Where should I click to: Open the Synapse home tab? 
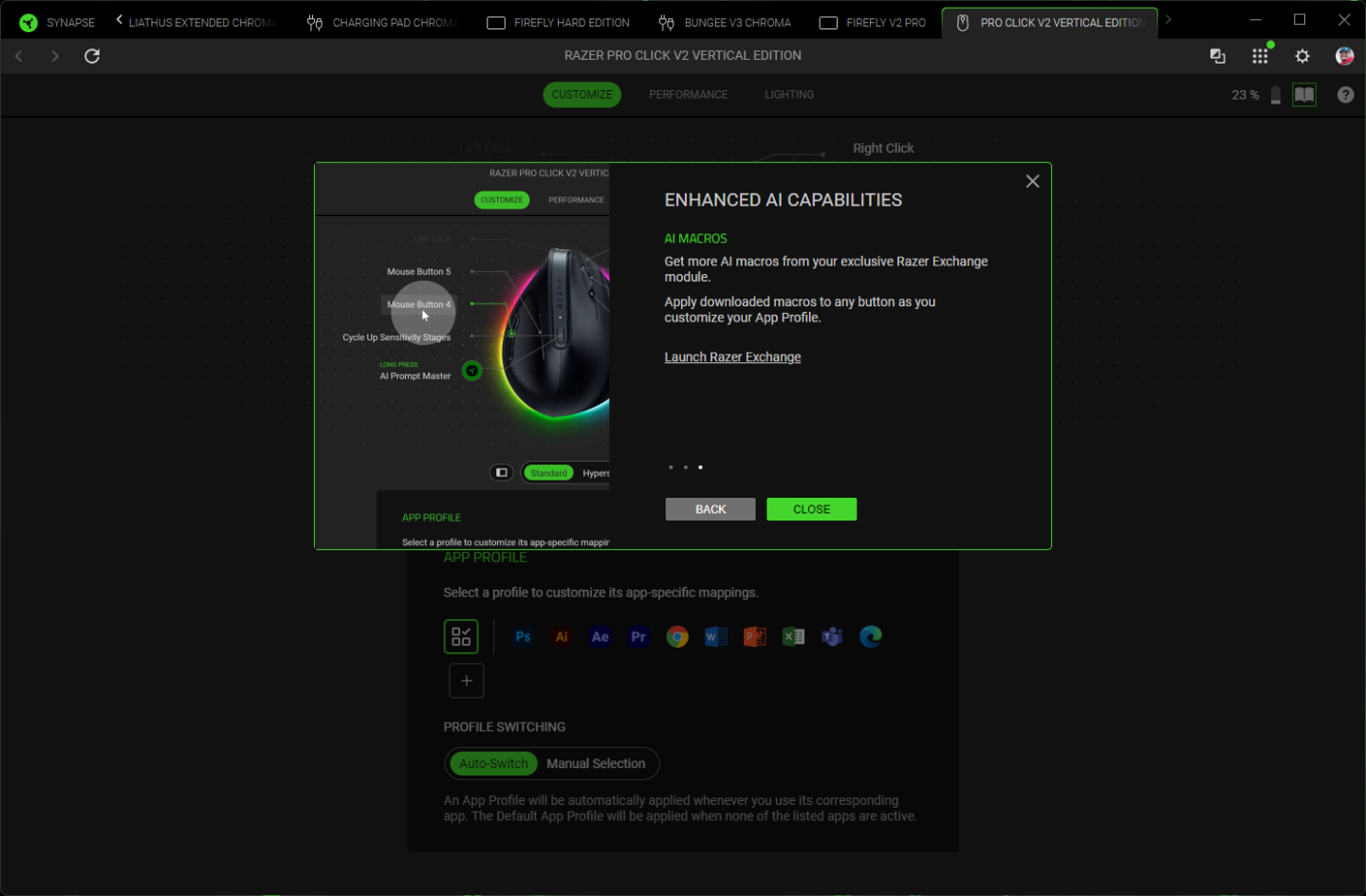57,23
